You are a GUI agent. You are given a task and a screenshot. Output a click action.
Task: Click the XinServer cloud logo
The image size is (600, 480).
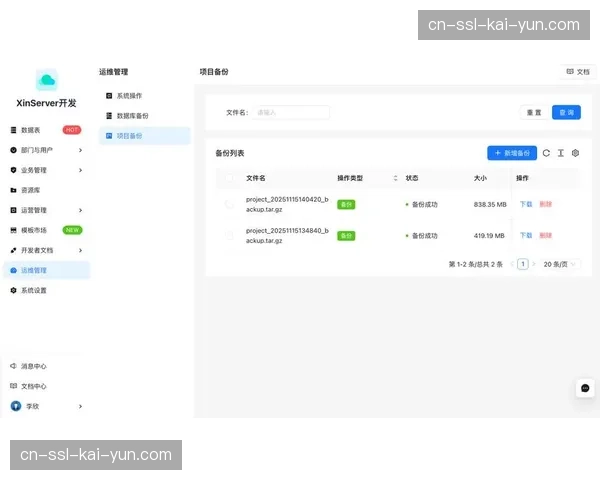pyautogui.click(x=47, y=80)
